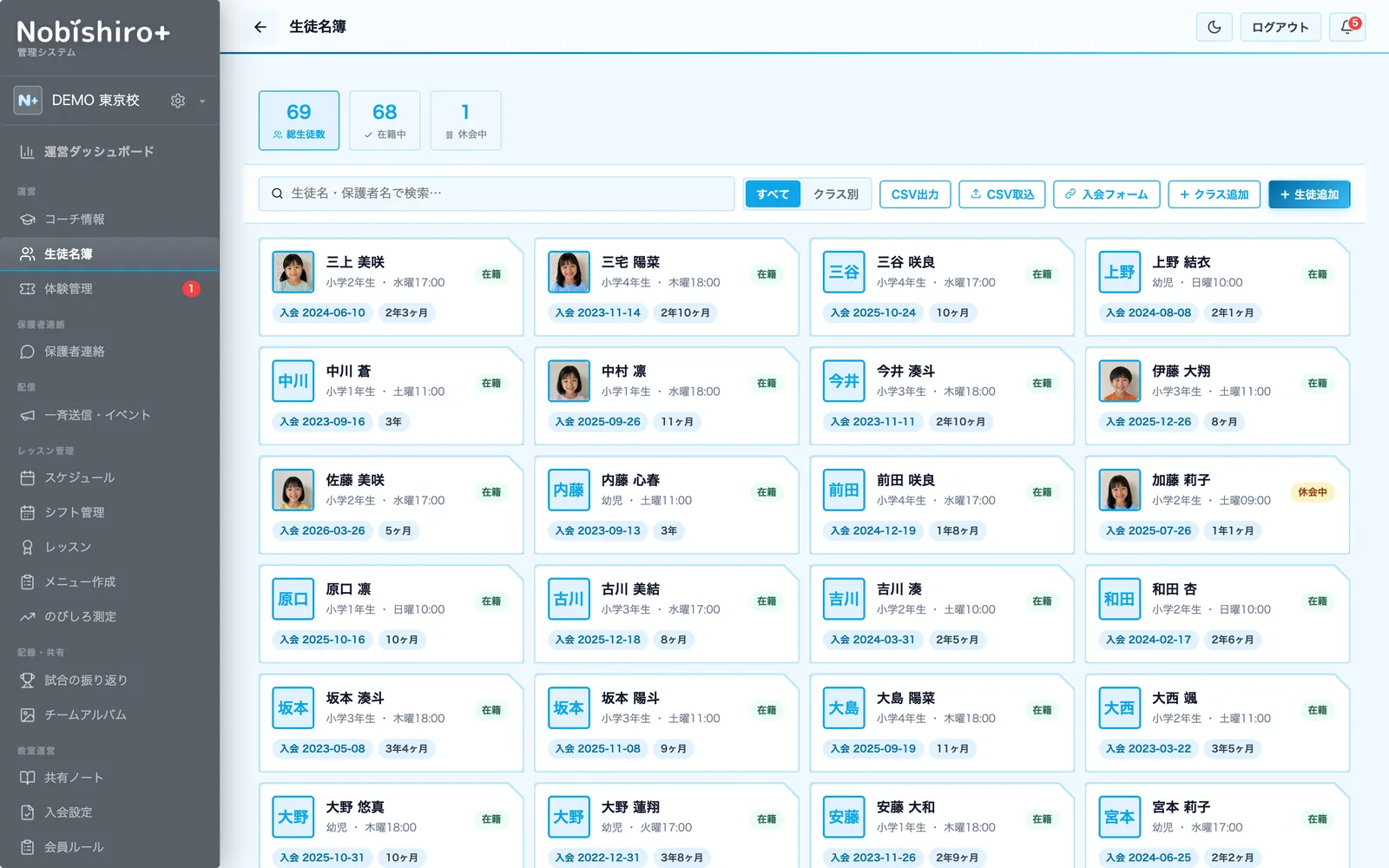Toggle dark mode with the moon icon

point(1215,27)
